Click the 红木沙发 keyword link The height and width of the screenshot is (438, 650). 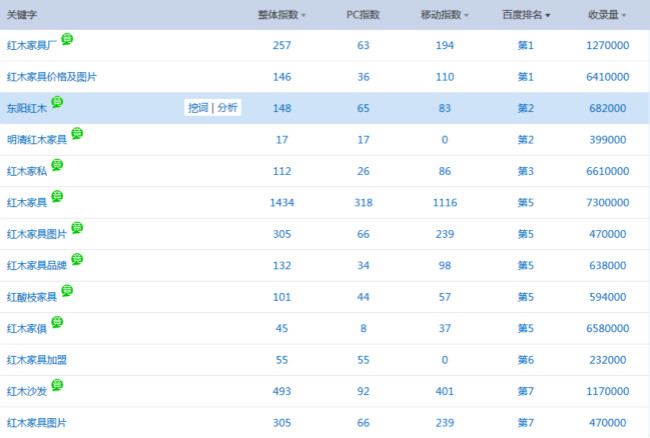[x=26, y=391]
